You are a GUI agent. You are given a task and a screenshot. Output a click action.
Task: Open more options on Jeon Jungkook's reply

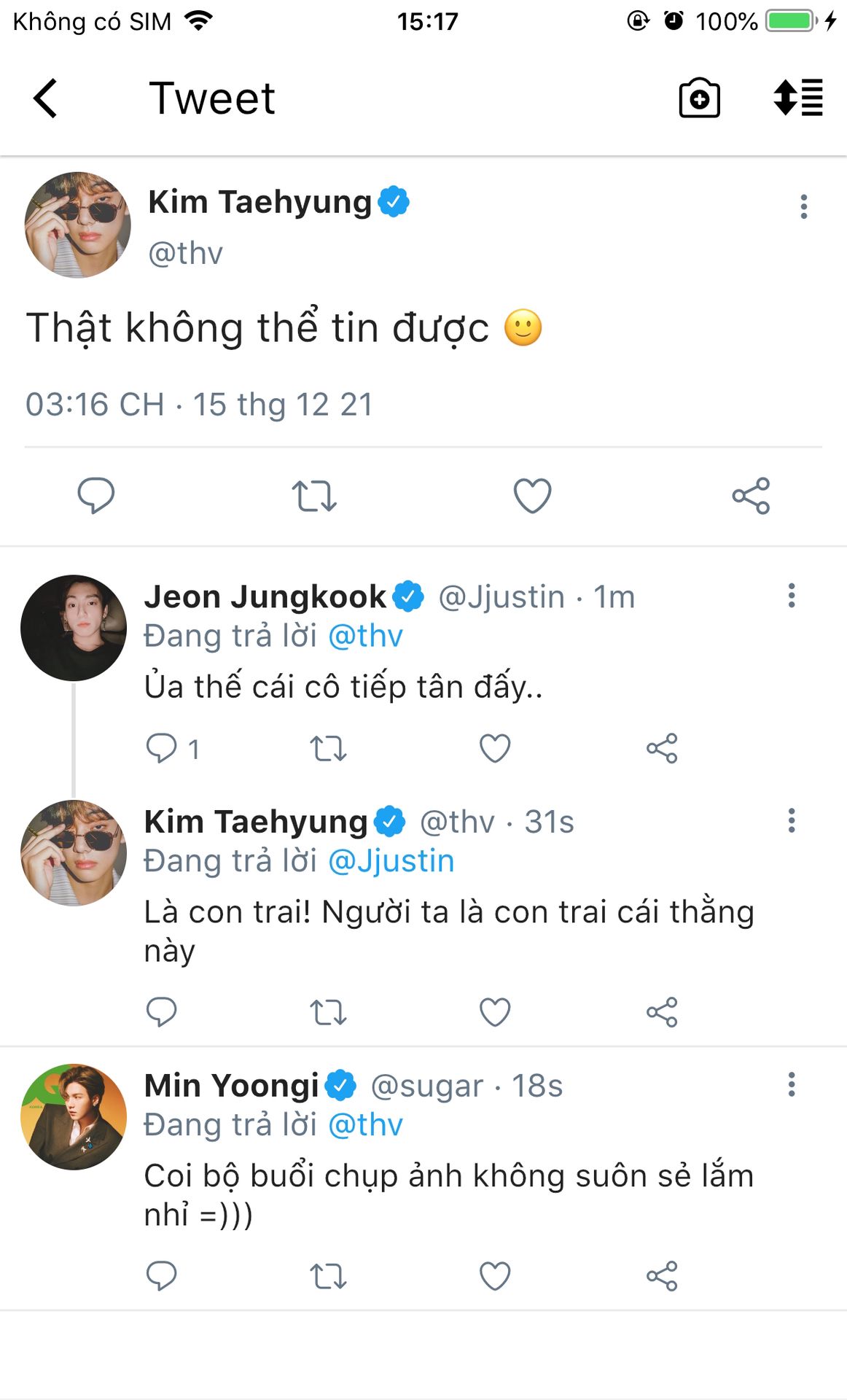(x=791, y=596)
